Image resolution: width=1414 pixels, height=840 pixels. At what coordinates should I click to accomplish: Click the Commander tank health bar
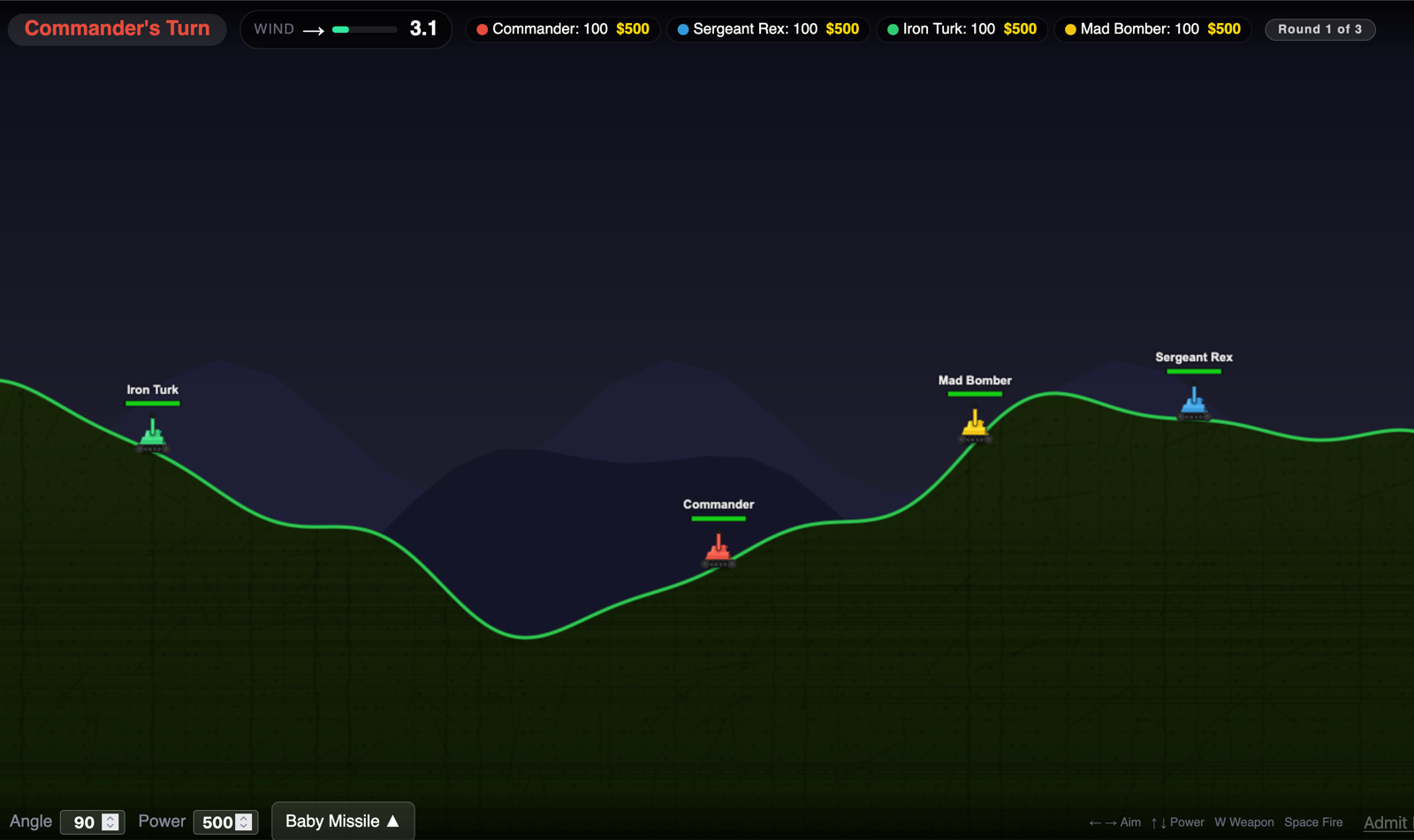[x=718, y=518]
